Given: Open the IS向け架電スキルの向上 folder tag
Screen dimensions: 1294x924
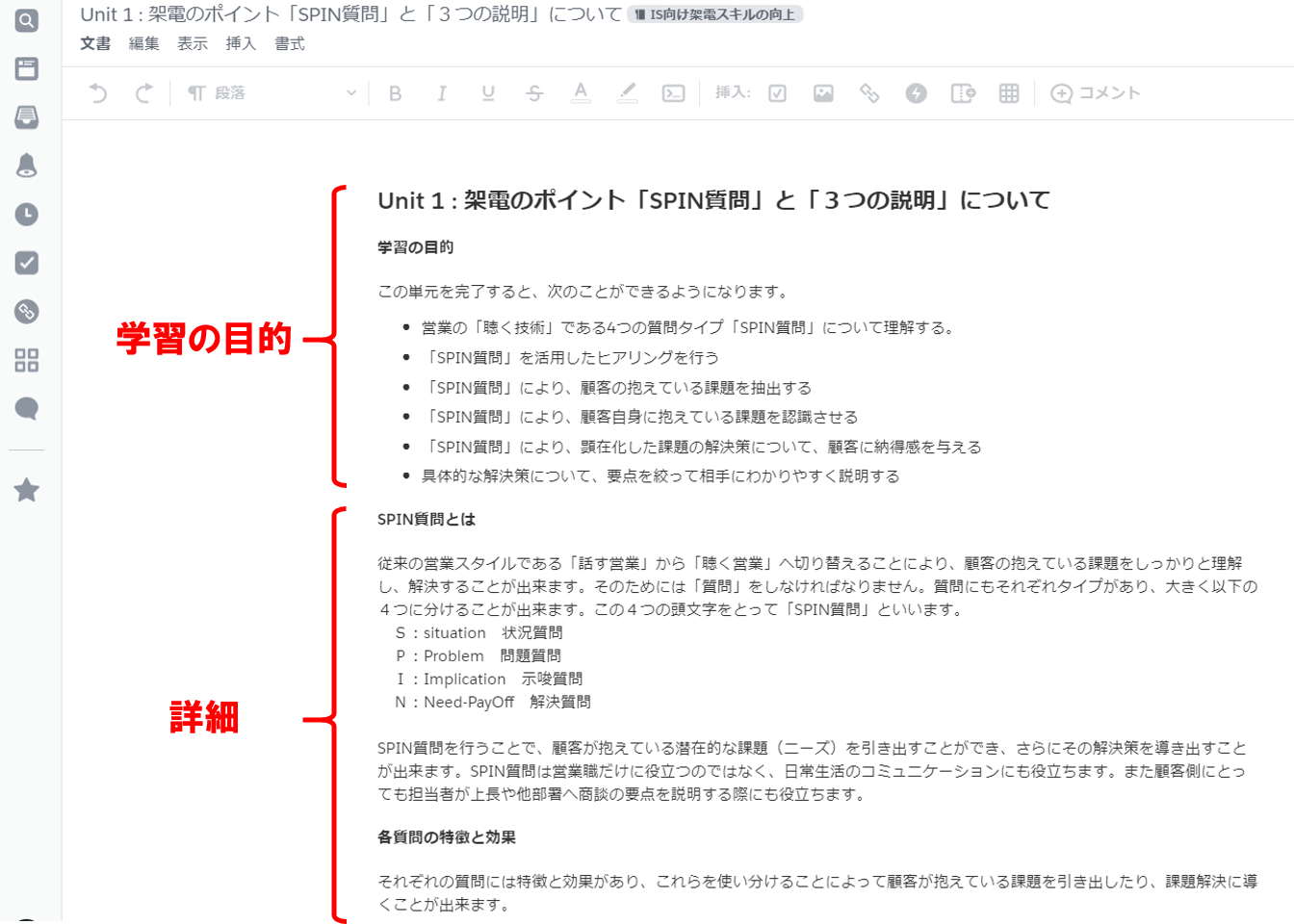Looking at the screenshot, I should point(714,14).
